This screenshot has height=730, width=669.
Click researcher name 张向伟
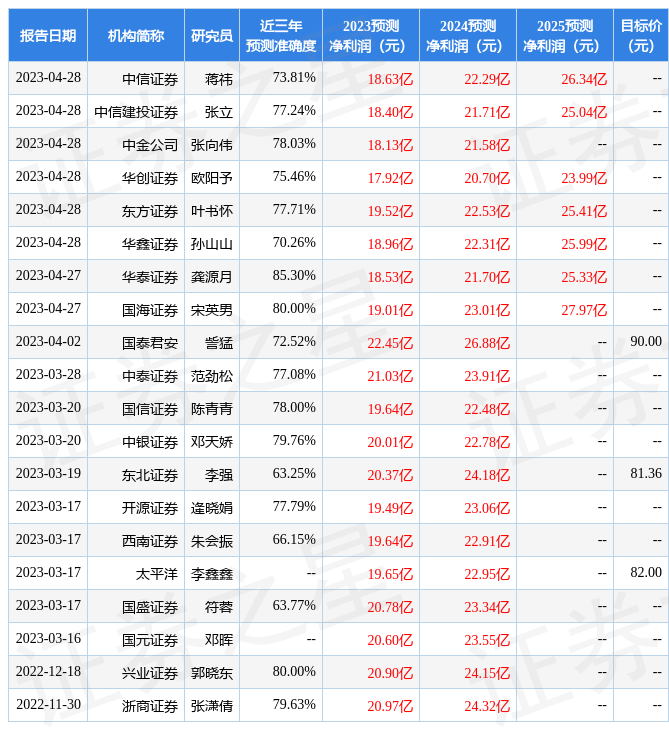click(212, 145)
